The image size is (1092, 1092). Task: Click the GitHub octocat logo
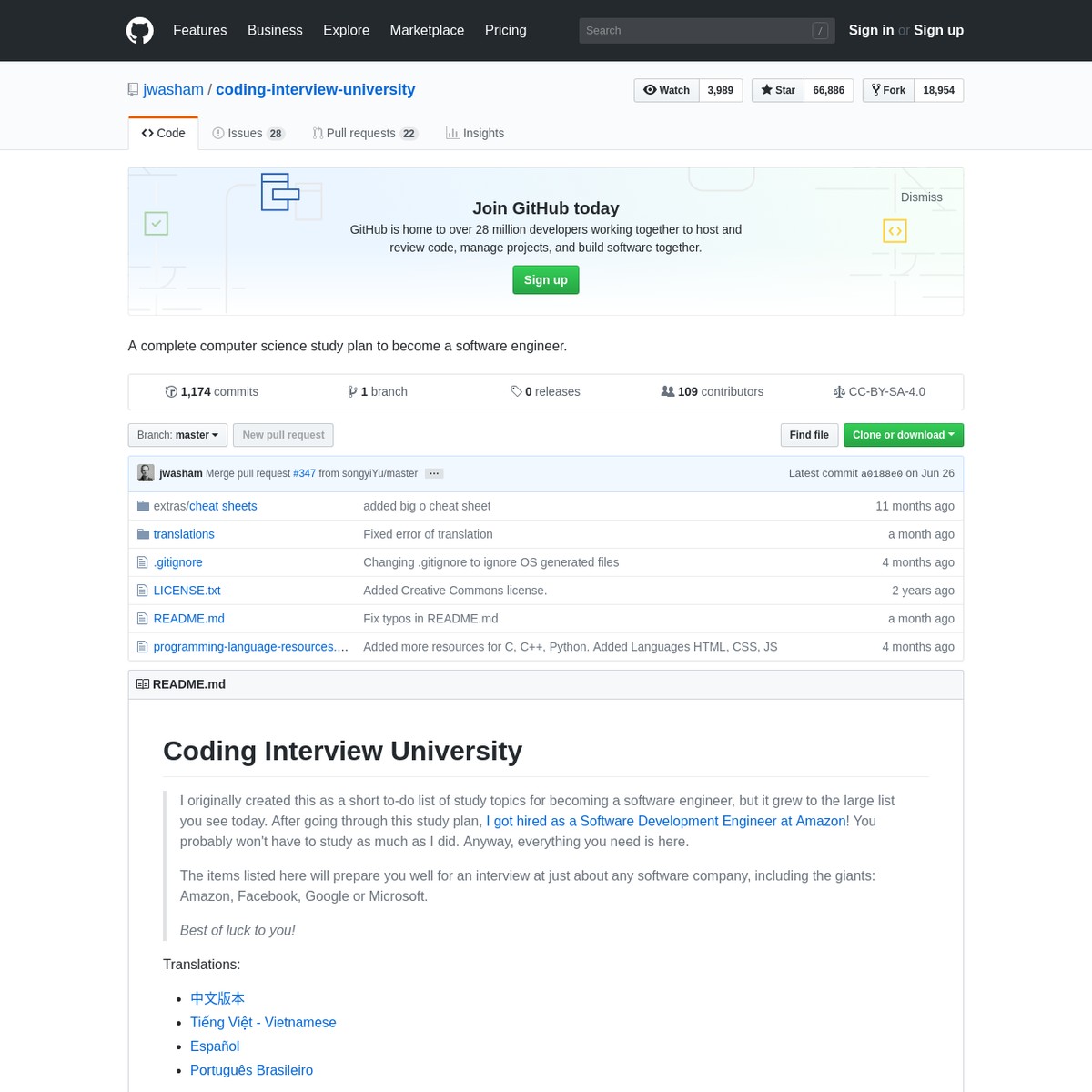[139, 30]
